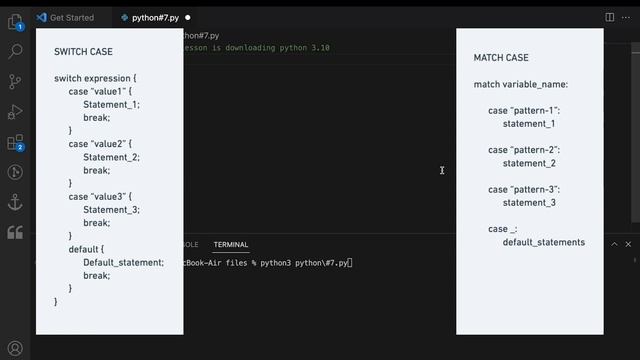Screen dimensions: 640x360
Task: Click the 'MATCH CASE' heading
Action: pyautogui.click(x=501, y=58)
